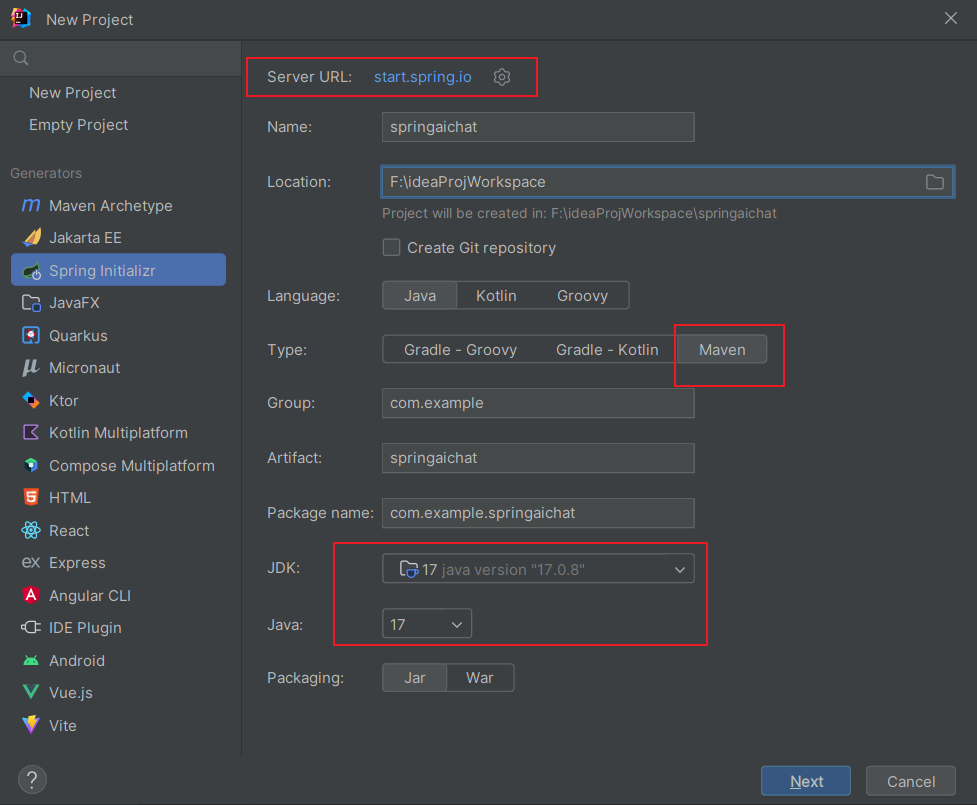This screenshot has width=977, height=805.
Task: Click the Artifact input field
Action: [x=538, y=458]
